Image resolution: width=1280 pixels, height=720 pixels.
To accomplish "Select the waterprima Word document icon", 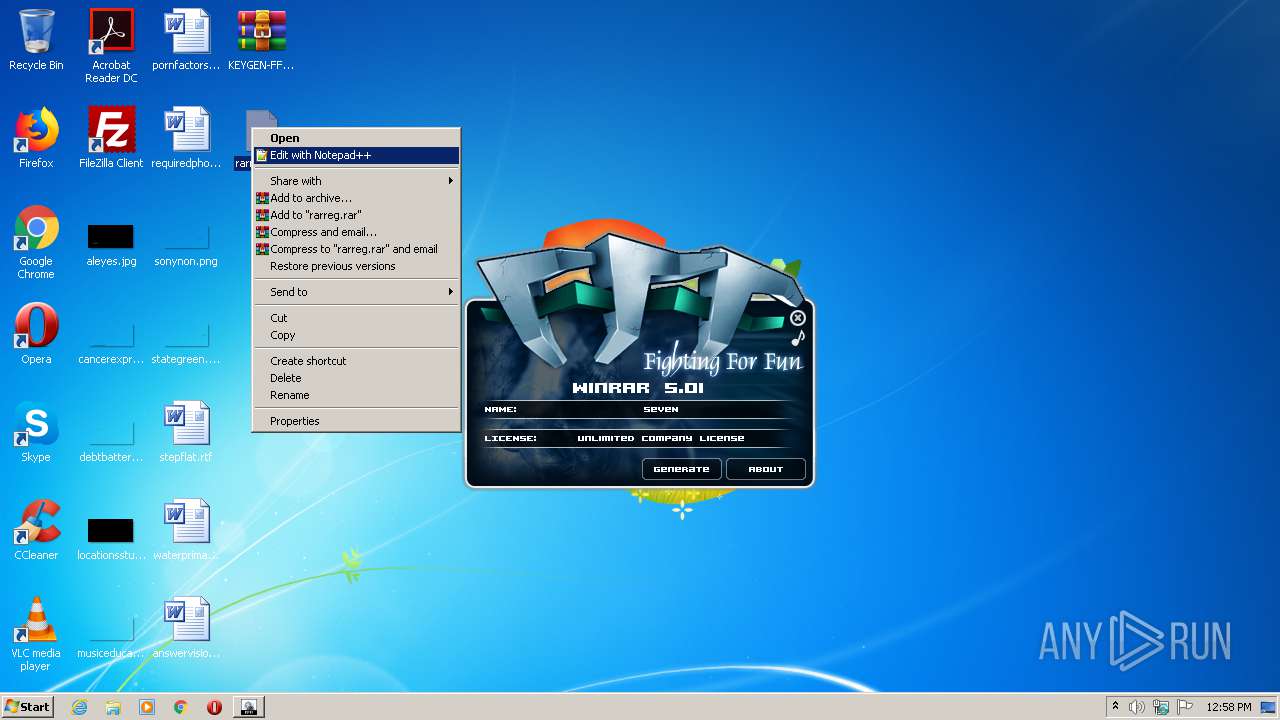I will click(186, 530).
